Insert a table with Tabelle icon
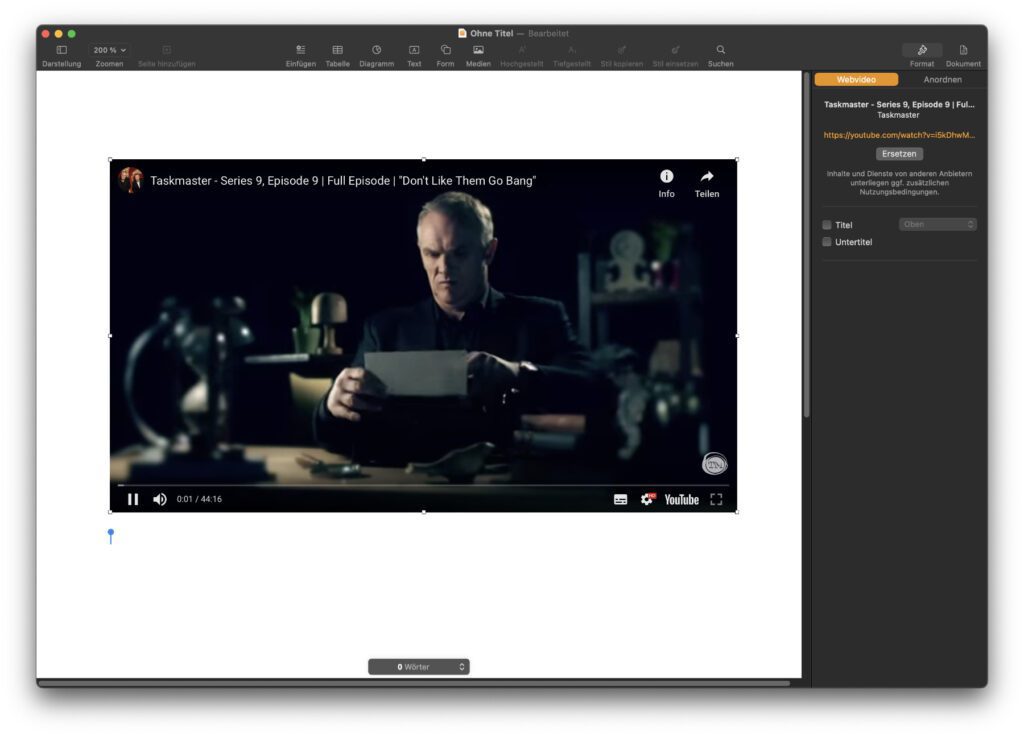This screenshot has height=736, width=1024. coord(338,50)
